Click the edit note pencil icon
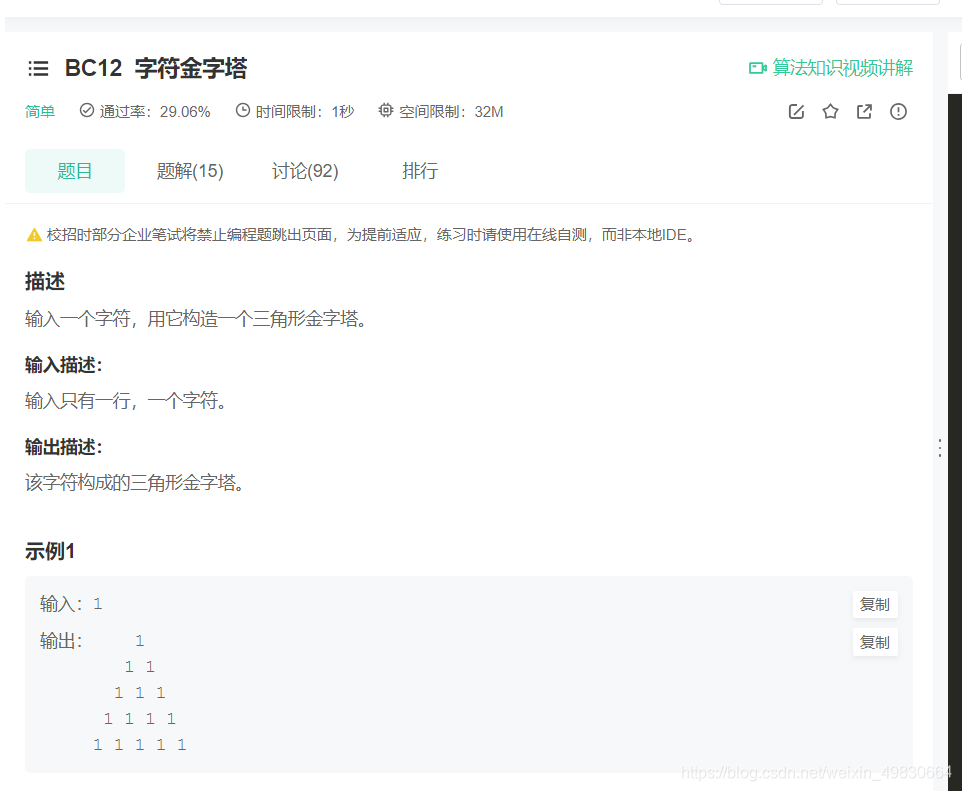The image size is (962, 791). (796, 112)
